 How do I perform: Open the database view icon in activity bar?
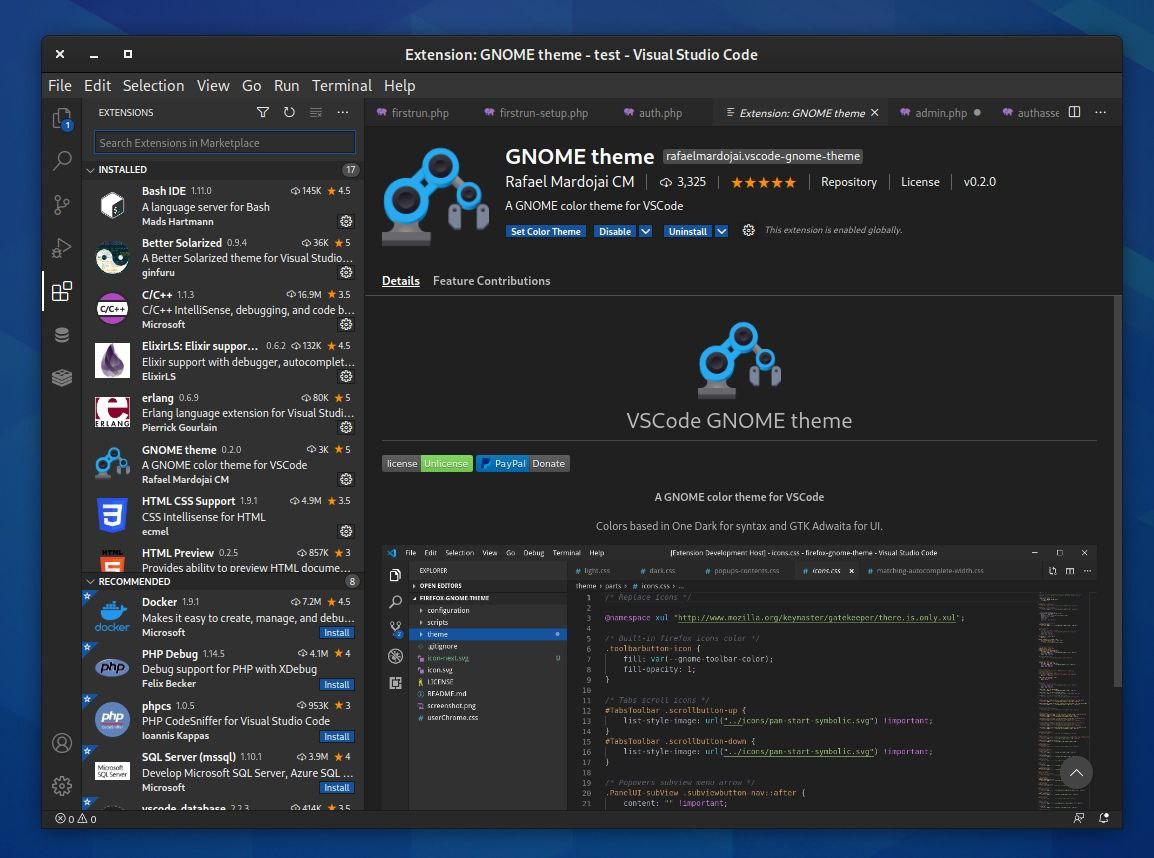pos(62,335)
